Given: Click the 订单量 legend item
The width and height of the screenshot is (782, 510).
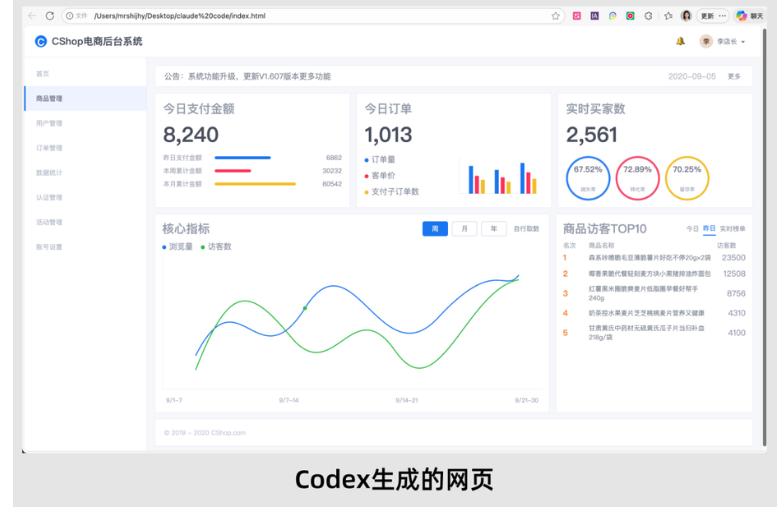Looking at the screenshot, I should point(380,160).
